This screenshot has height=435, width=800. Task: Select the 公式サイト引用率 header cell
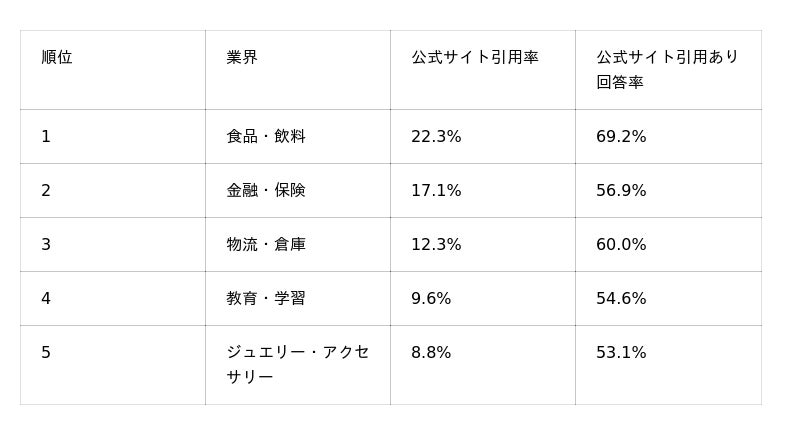(483, 70)
